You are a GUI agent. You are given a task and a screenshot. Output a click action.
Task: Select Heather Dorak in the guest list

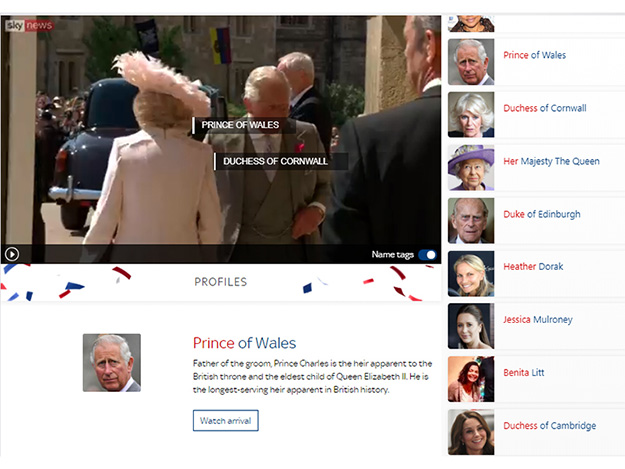tap(533, 267)
